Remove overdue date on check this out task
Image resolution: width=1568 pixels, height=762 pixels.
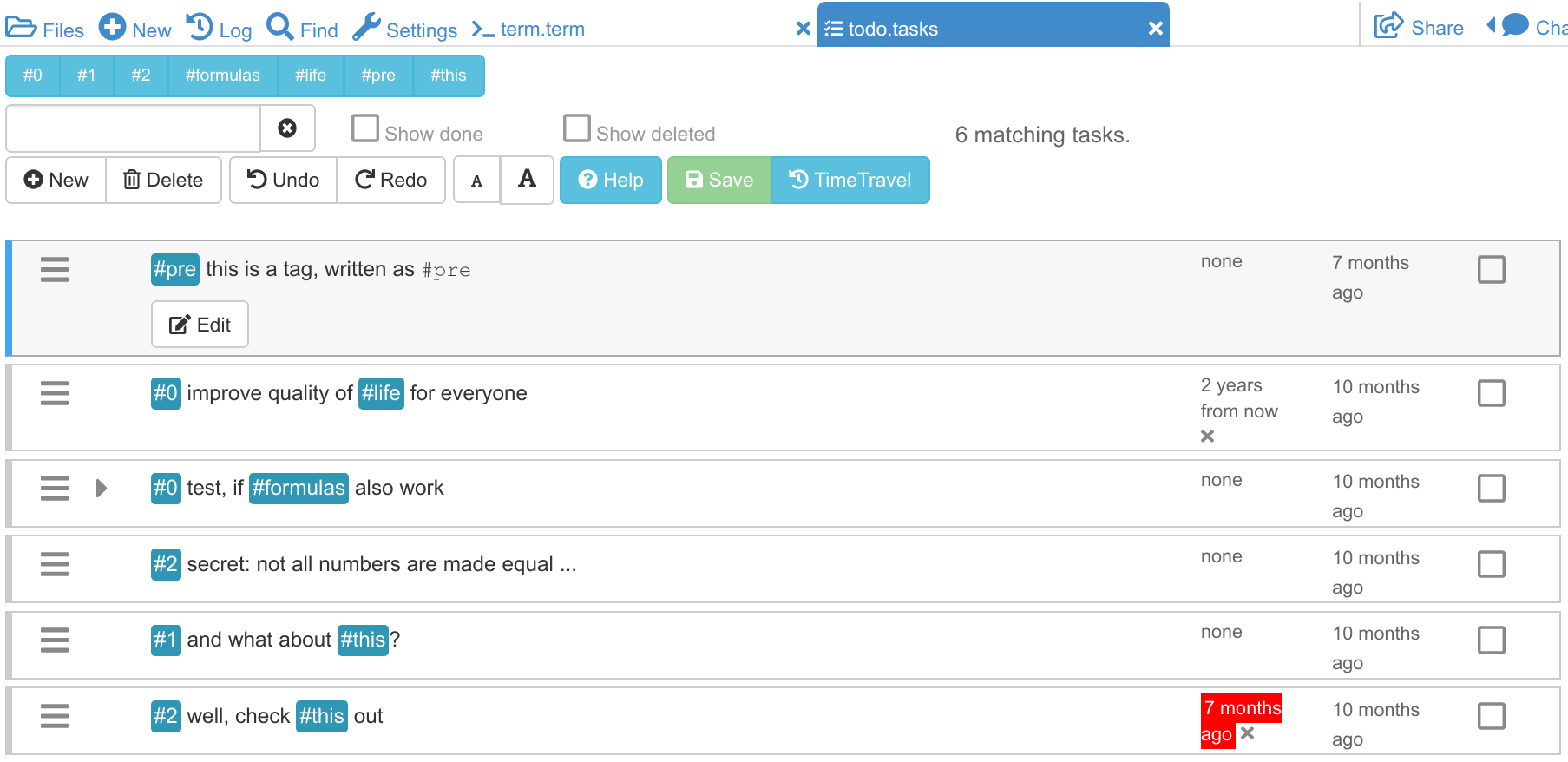(x=1248, y=733)
